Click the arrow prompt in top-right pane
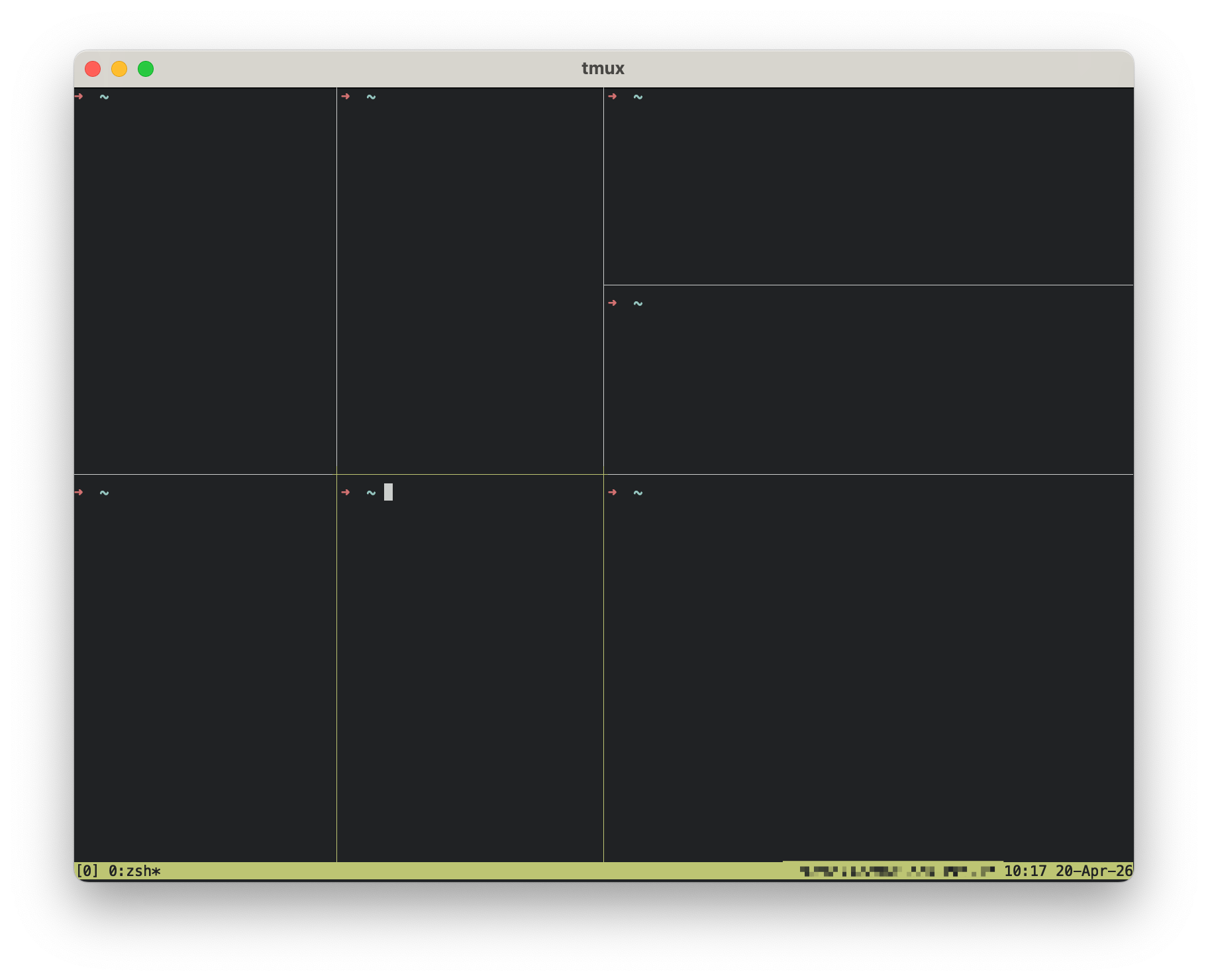 click(613, 97)
